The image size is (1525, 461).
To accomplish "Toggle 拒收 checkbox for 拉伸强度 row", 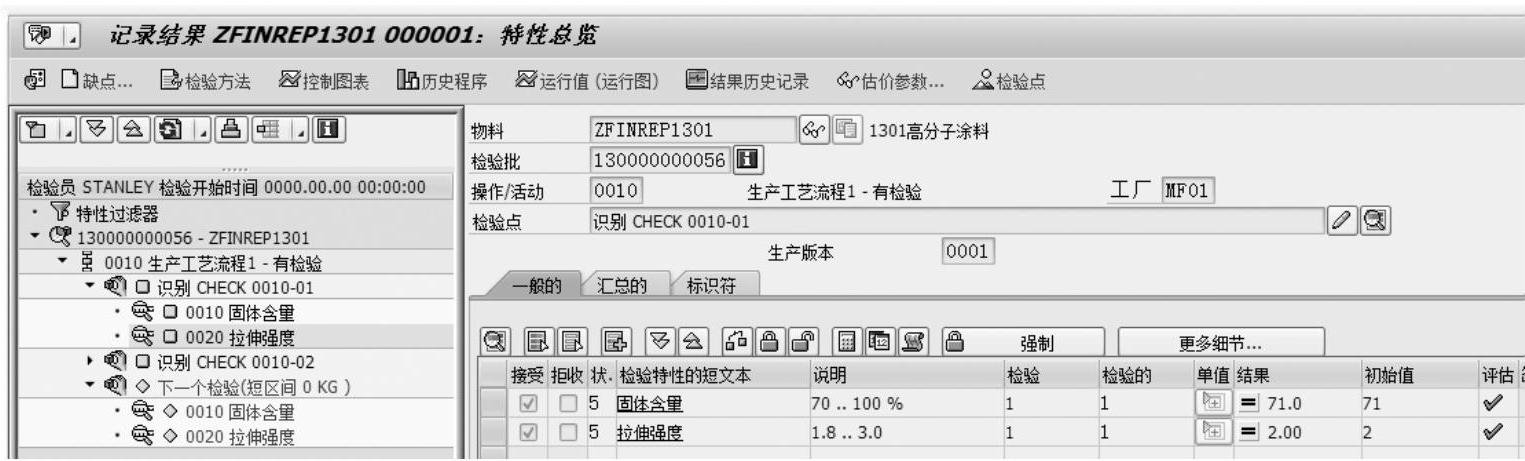I will pyautogui.click(x=568, y=433).
